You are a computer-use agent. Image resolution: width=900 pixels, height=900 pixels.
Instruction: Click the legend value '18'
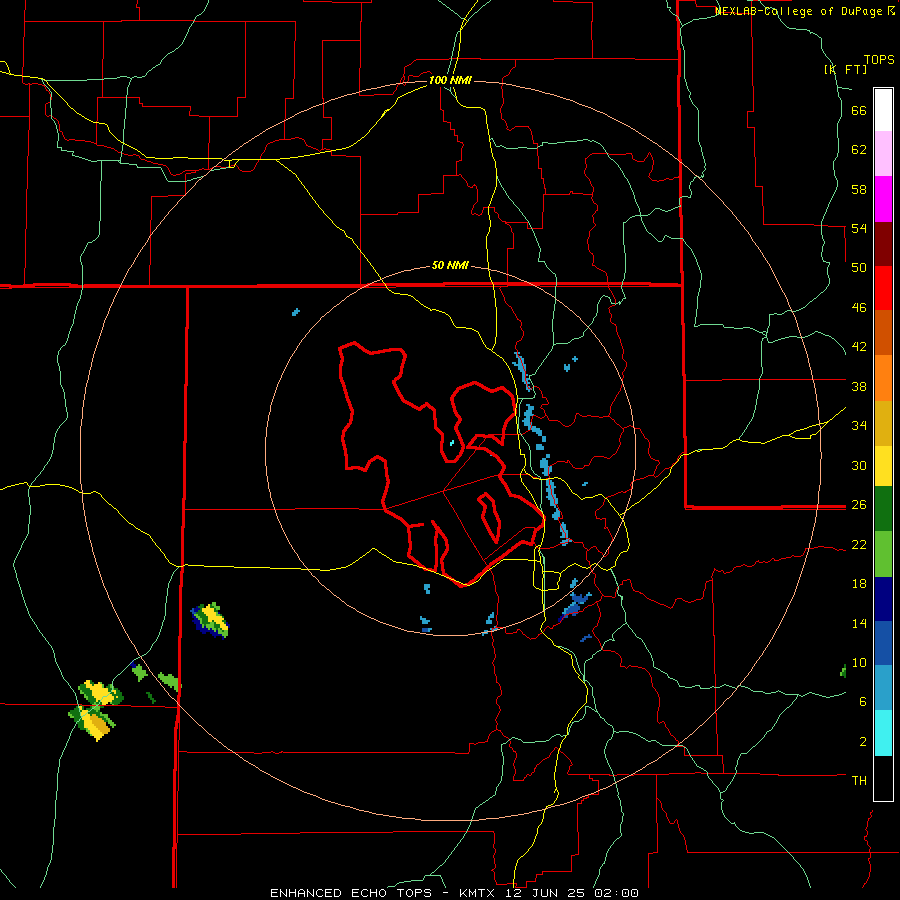point(859,584)
